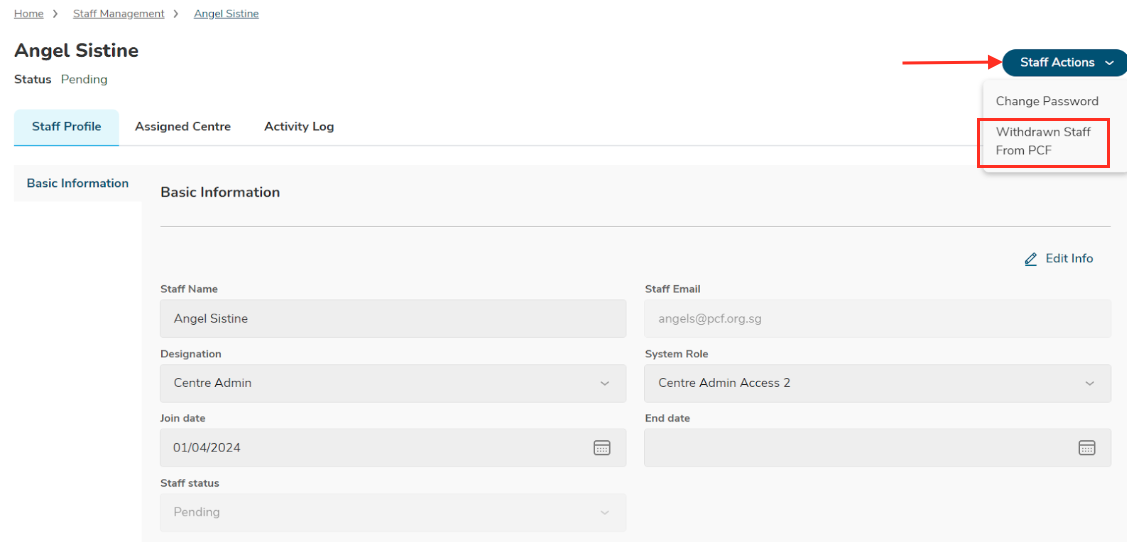Click the Staff Actions chevron arrow
Screen dimensions: 1127x542
pos(1109,63)
